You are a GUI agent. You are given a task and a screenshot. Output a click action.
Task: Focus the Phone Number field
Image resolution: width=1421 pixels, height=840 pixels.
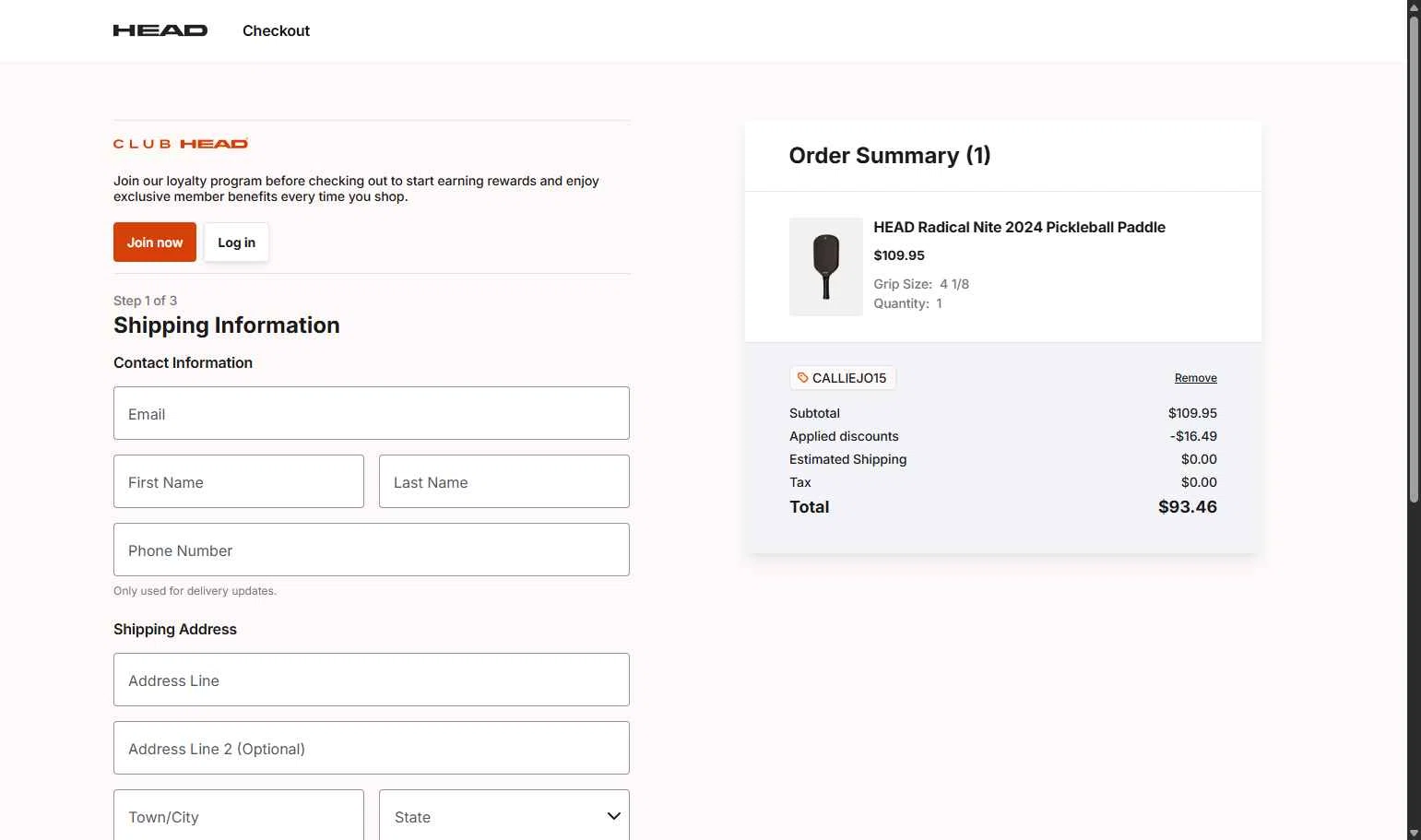(x=372, y=550)
